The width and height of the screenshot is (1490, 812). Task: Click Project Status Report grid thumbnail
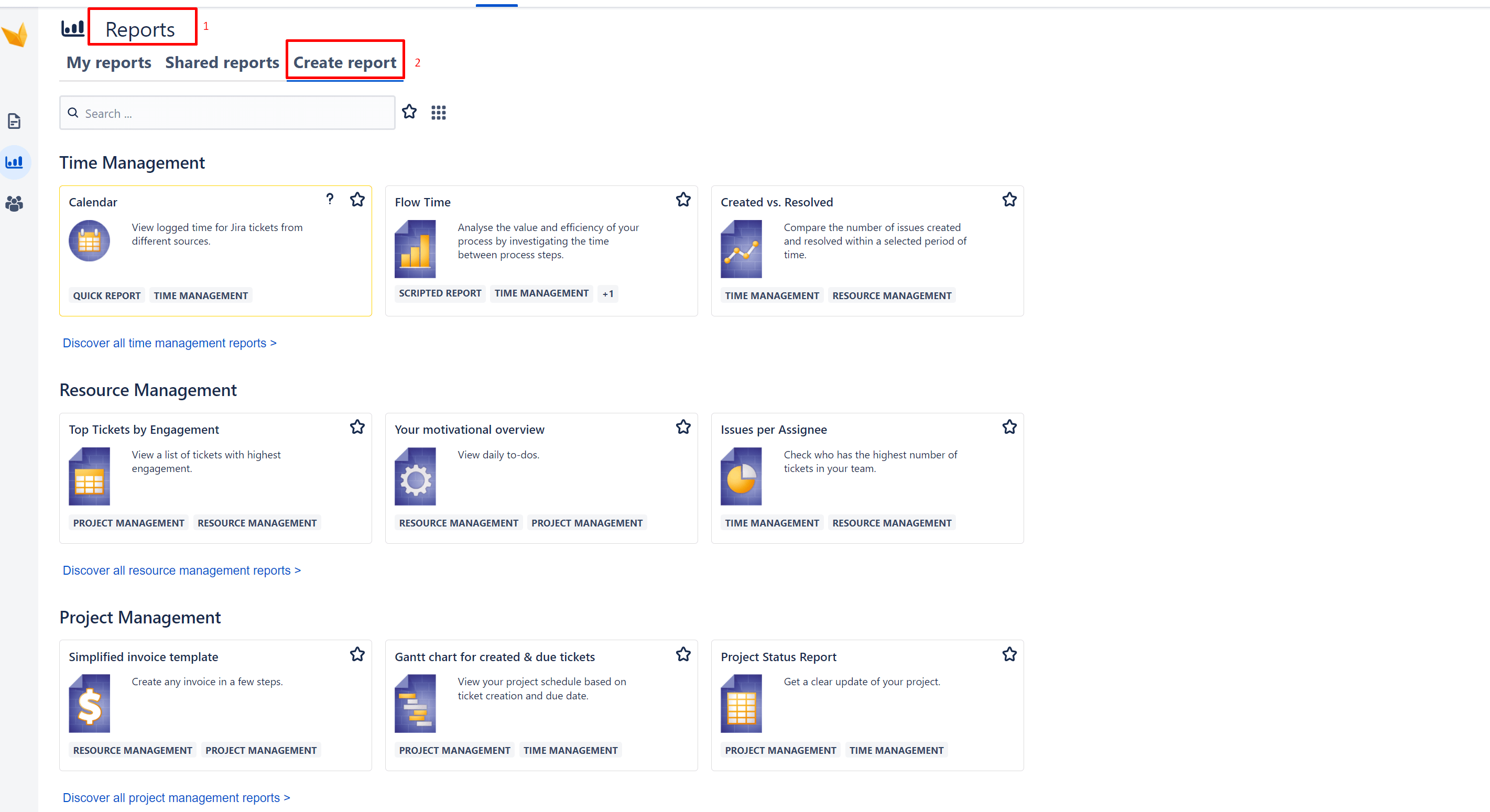pyautogui.click(x=741, y=703)
